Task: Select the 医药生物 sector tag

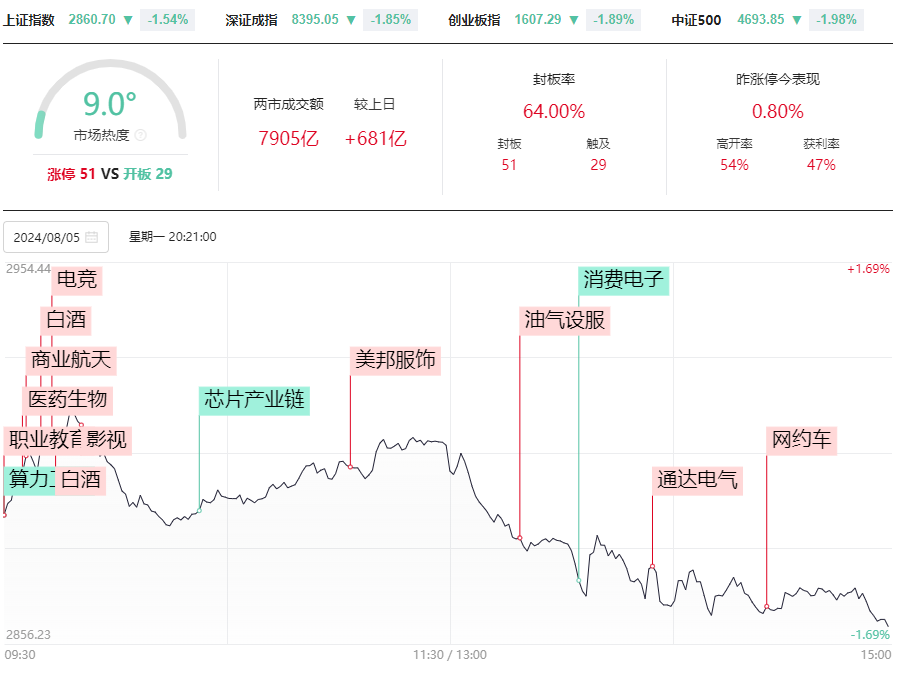Action: [x=68, y=400]
